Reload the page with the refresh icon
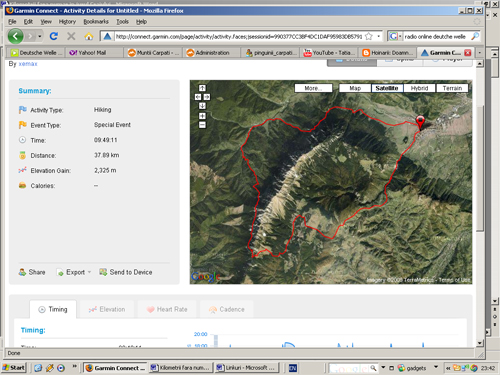 (x=54, y=36)
